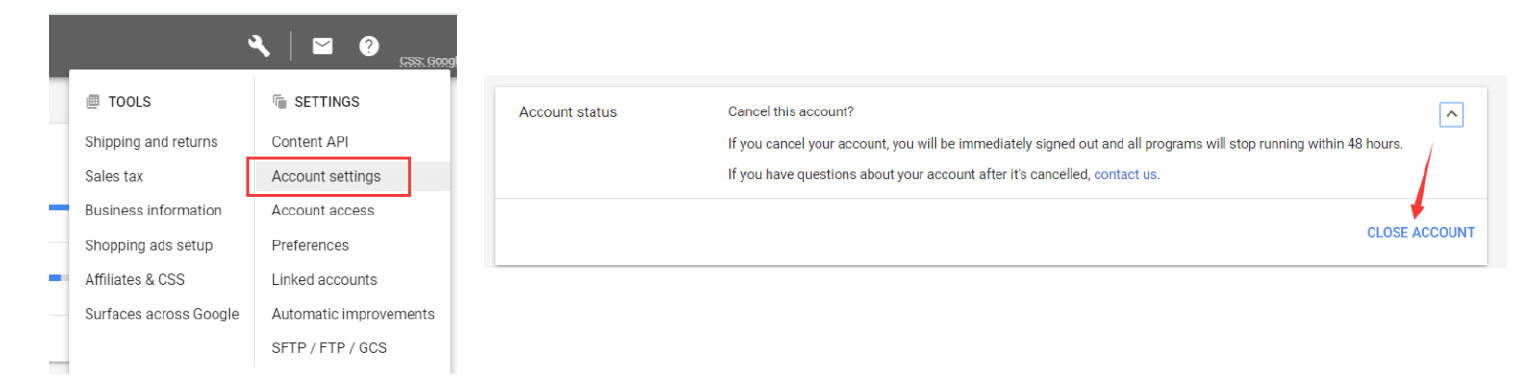1515x385 pixels.
Task: Collapse the Account status section chevron
Action: tap(1452, 115)
